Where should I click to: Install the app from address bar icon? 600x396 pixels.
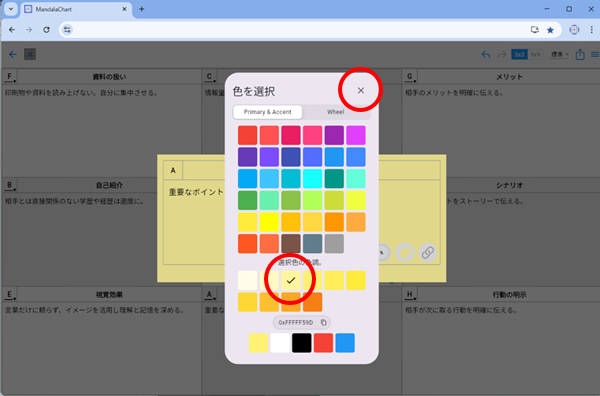pyautogui.click(x=535, y=29)
